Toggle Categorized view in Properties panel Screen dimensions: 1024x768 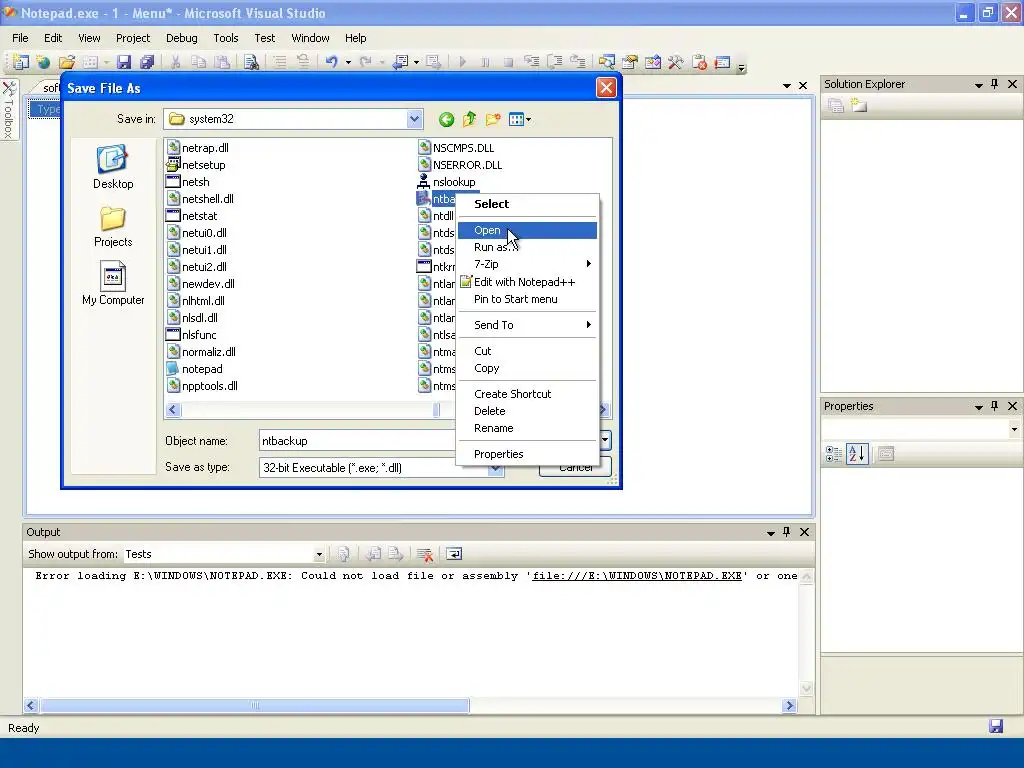coord(833,454)
